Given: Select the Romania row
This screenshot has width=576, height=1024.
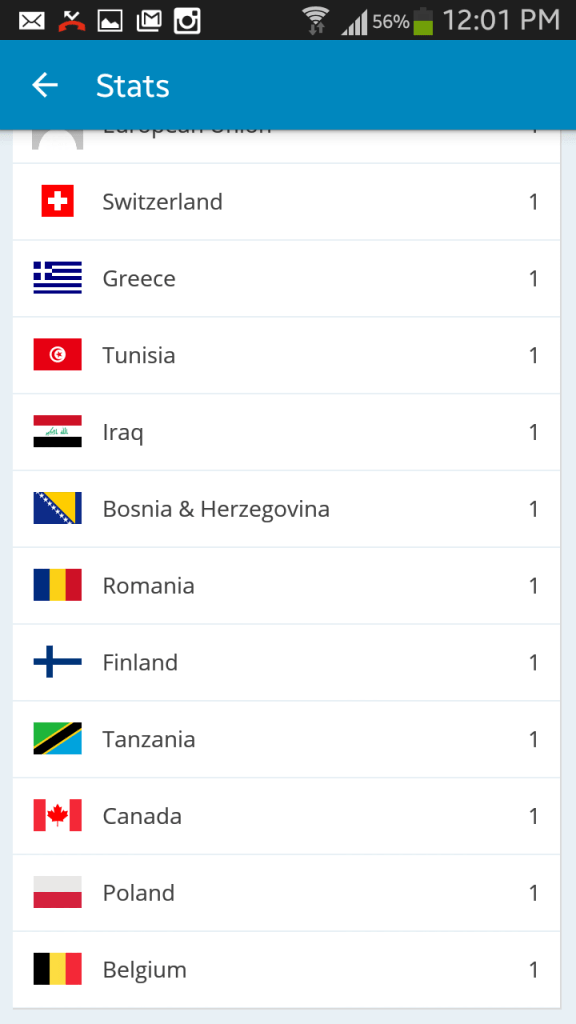Looking at the screenshot, I should [x=288, y=585].
